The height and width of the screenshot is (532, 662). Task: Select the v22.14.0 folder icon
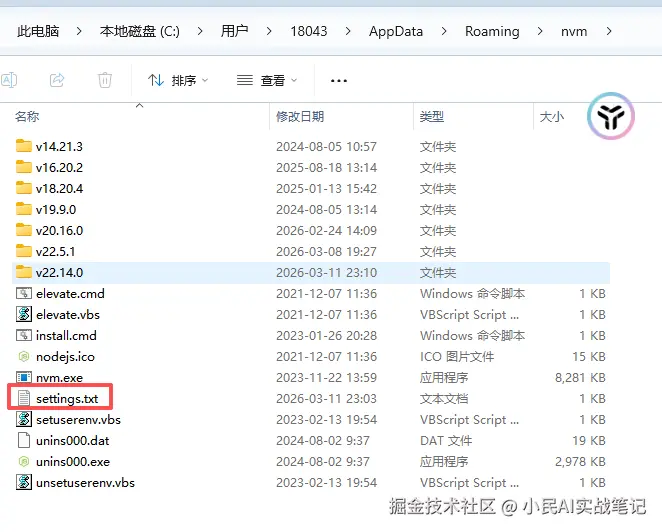point(24,272)
